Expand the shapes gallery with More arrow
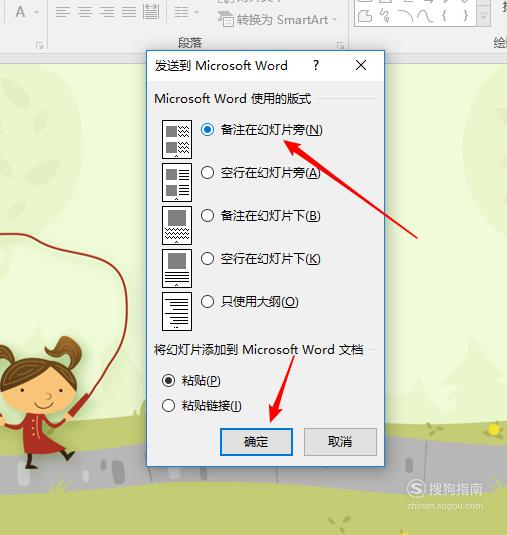Screen dimensions: 507x535 coord(483,16)
